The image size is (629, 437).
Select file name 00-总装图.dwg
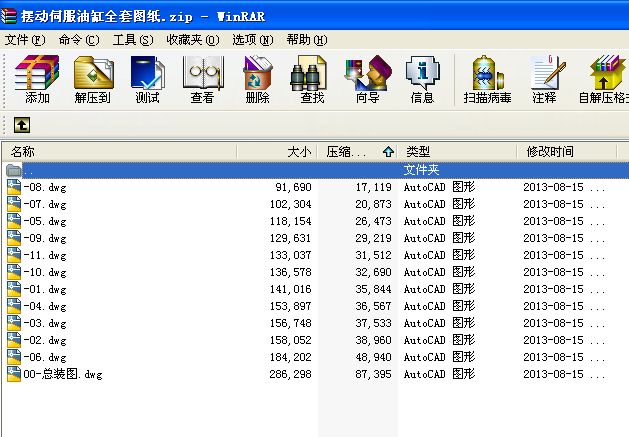coord(63,374)
